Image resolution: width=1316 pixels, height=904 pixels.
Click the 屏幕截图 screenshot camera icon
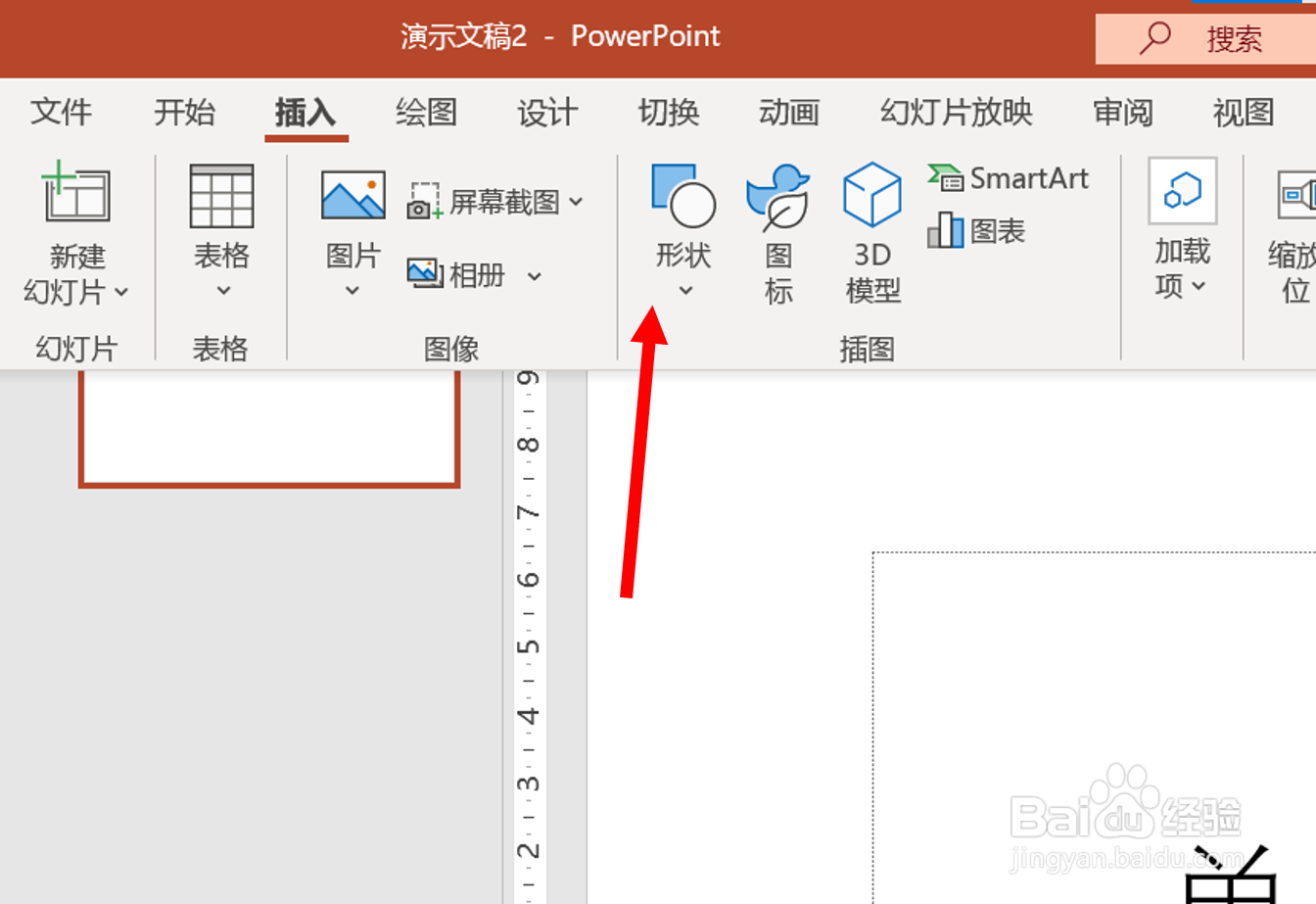[425, 202]
